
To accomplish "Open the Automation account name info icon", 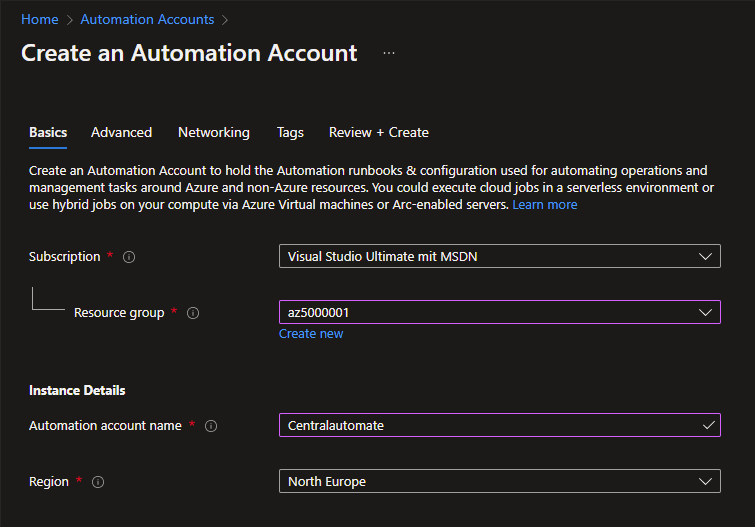I will point(211,426).
